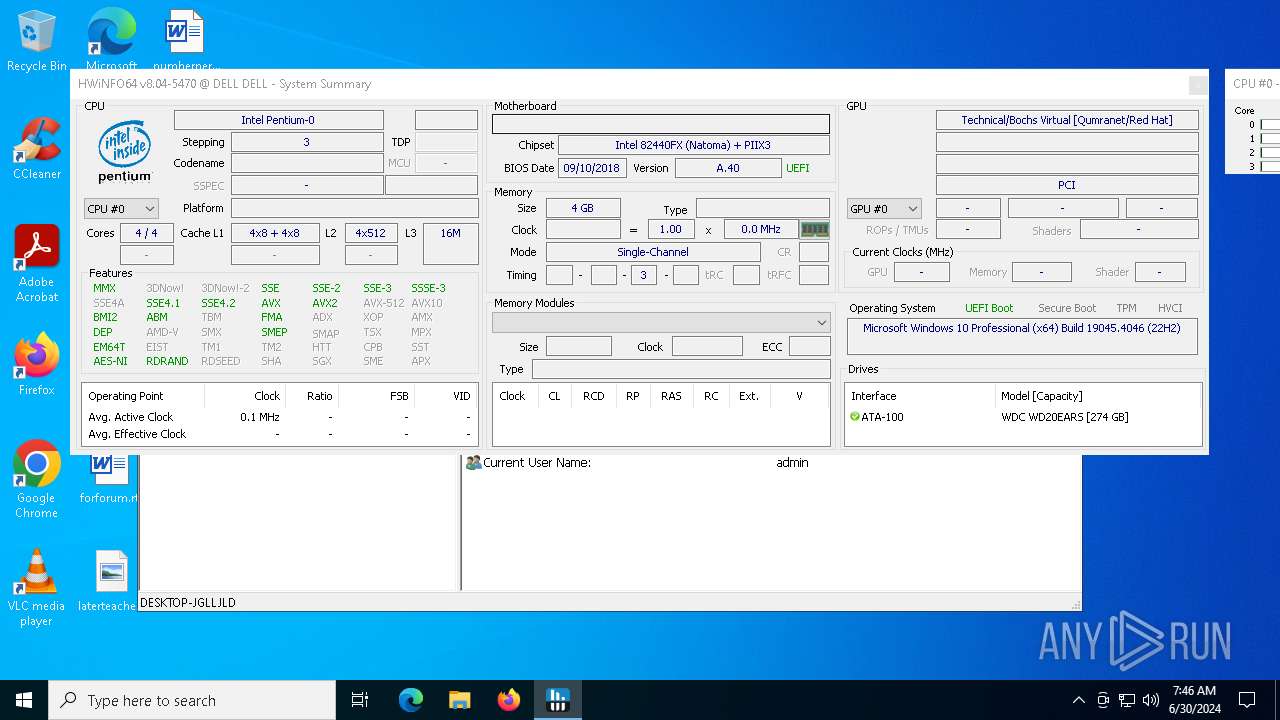The height and width of the screenshot is (720, 1280).
Task: Click the Windows taskbar search box
Action: [x=192, y=700]
